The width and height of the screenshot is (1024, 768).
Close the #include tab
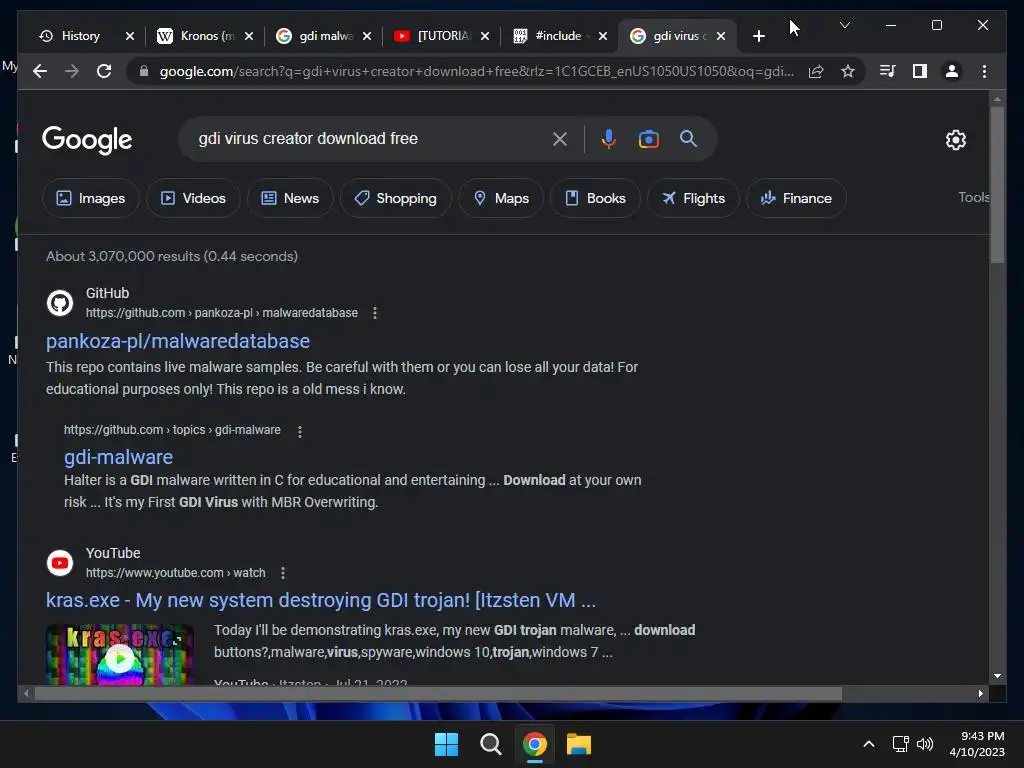(603, 36)
